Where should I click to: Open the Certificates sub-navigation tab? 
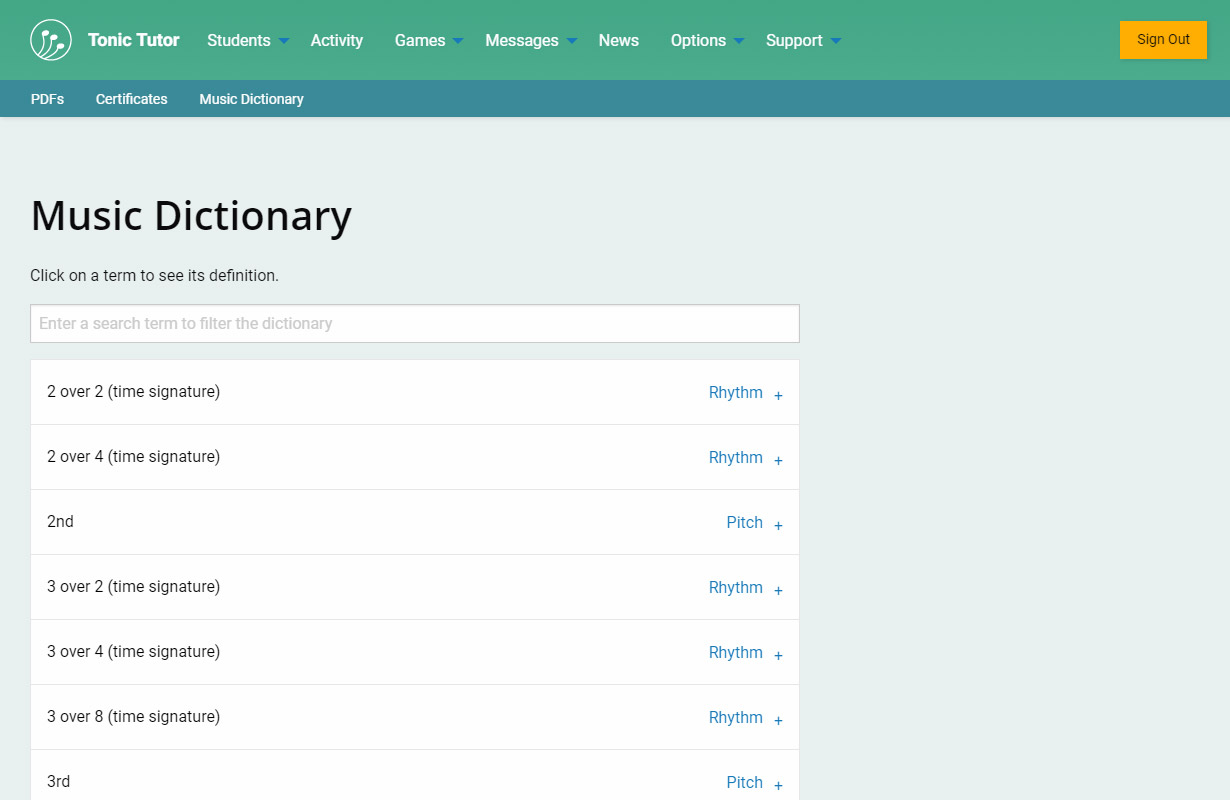point(132,99)
